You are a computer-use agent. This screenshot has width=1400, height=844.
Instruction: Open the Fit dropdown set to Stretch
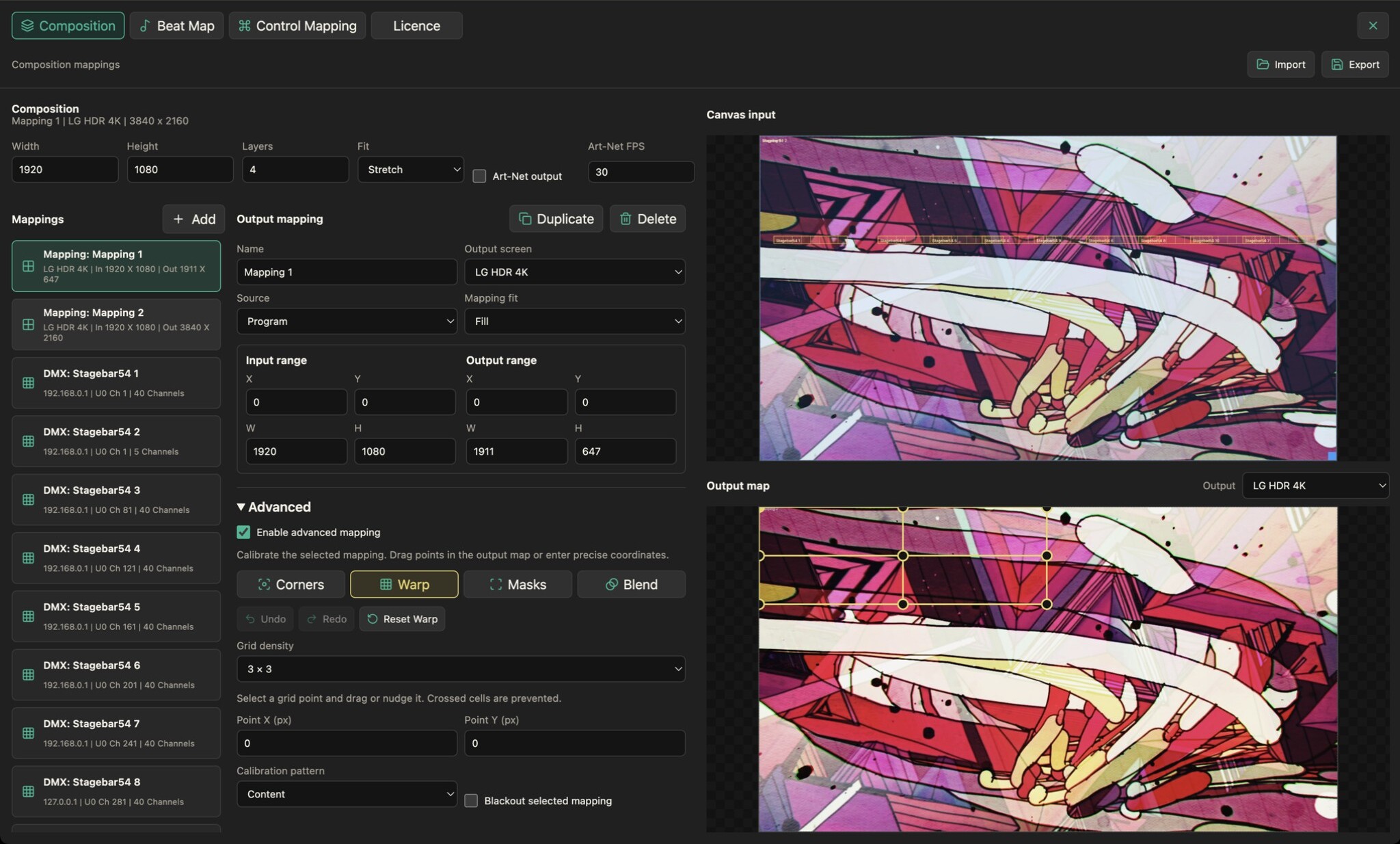(x=410, y=170)
